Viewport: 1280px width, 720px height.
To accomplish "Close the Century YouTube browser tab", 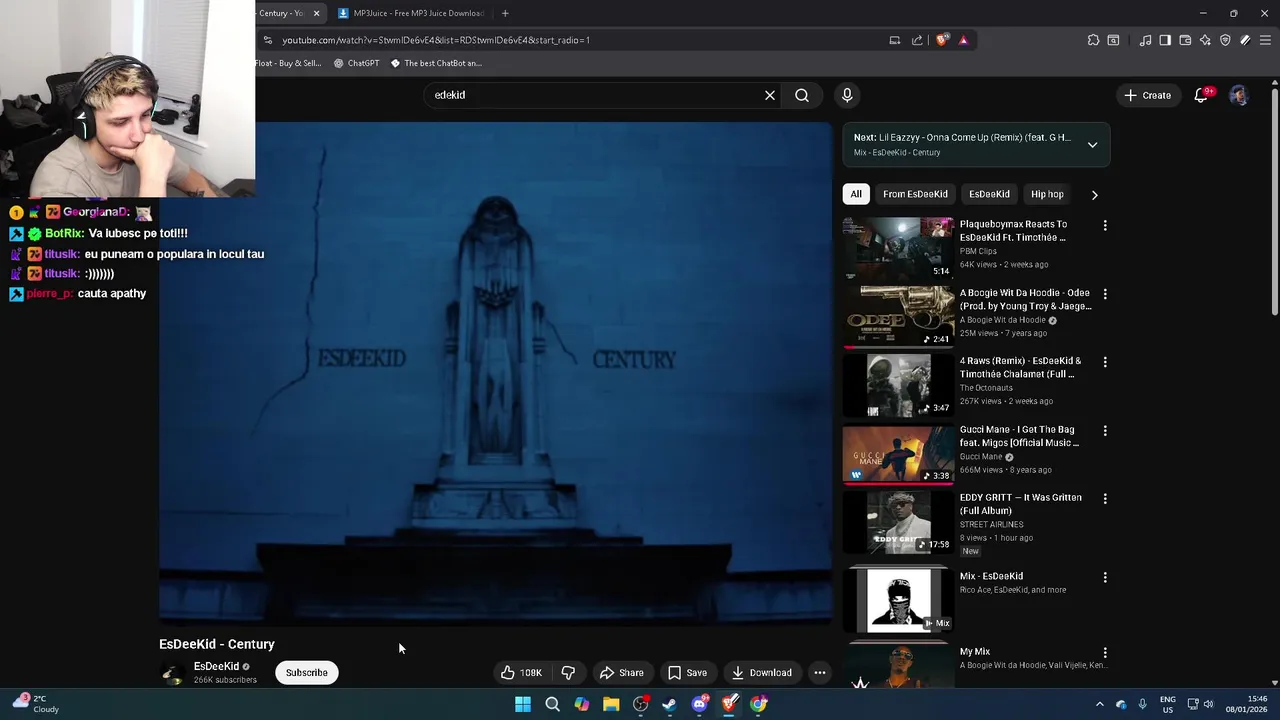I will (x=316, y=13).
